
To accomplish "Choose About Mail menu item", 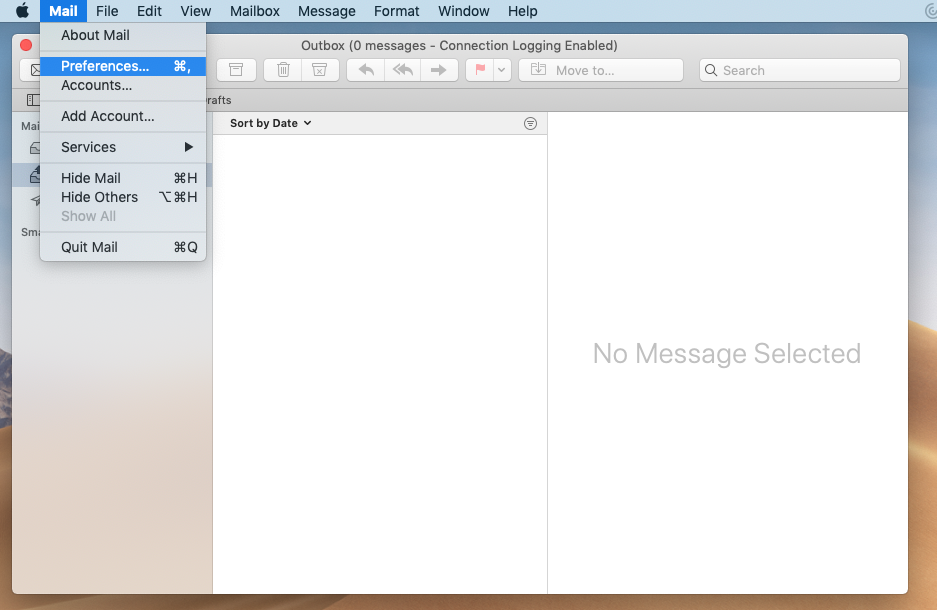I will point(123,35).
